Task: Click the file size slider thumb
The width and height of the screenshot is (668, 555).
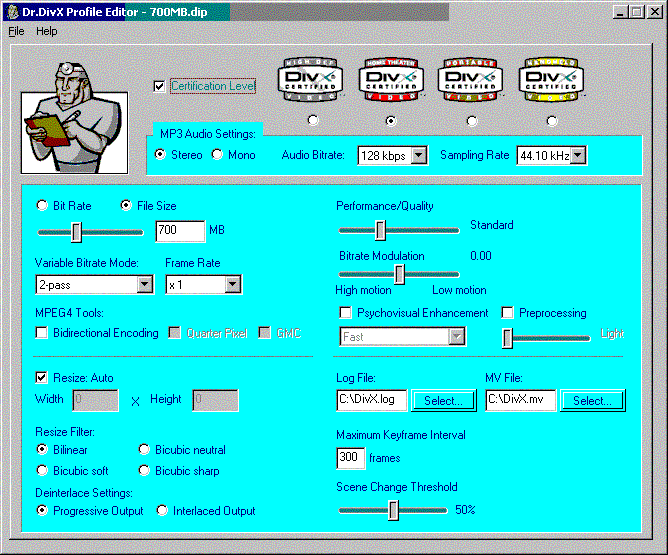Action: click(x=76, y=232)
